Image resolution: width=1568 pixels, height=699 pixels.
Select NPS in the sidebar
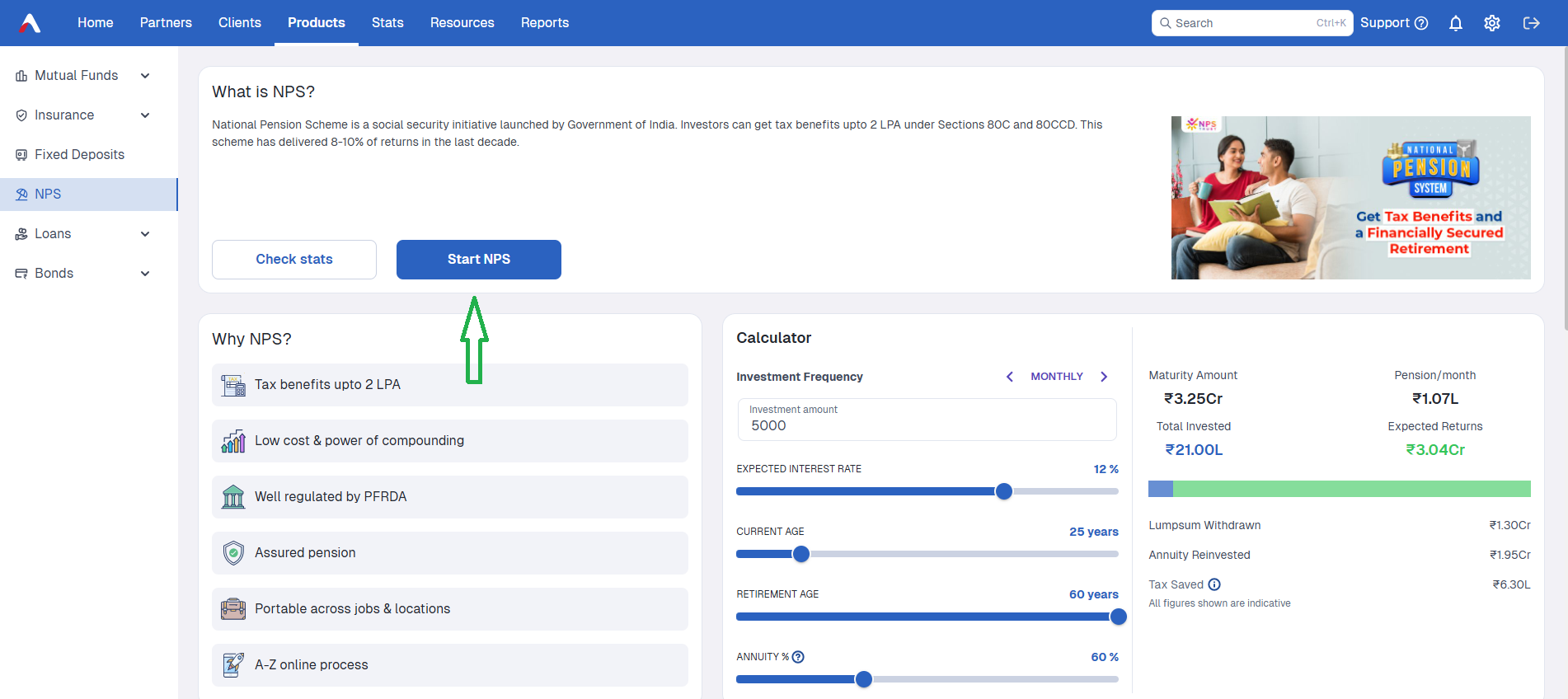click(x=89, y=195)
